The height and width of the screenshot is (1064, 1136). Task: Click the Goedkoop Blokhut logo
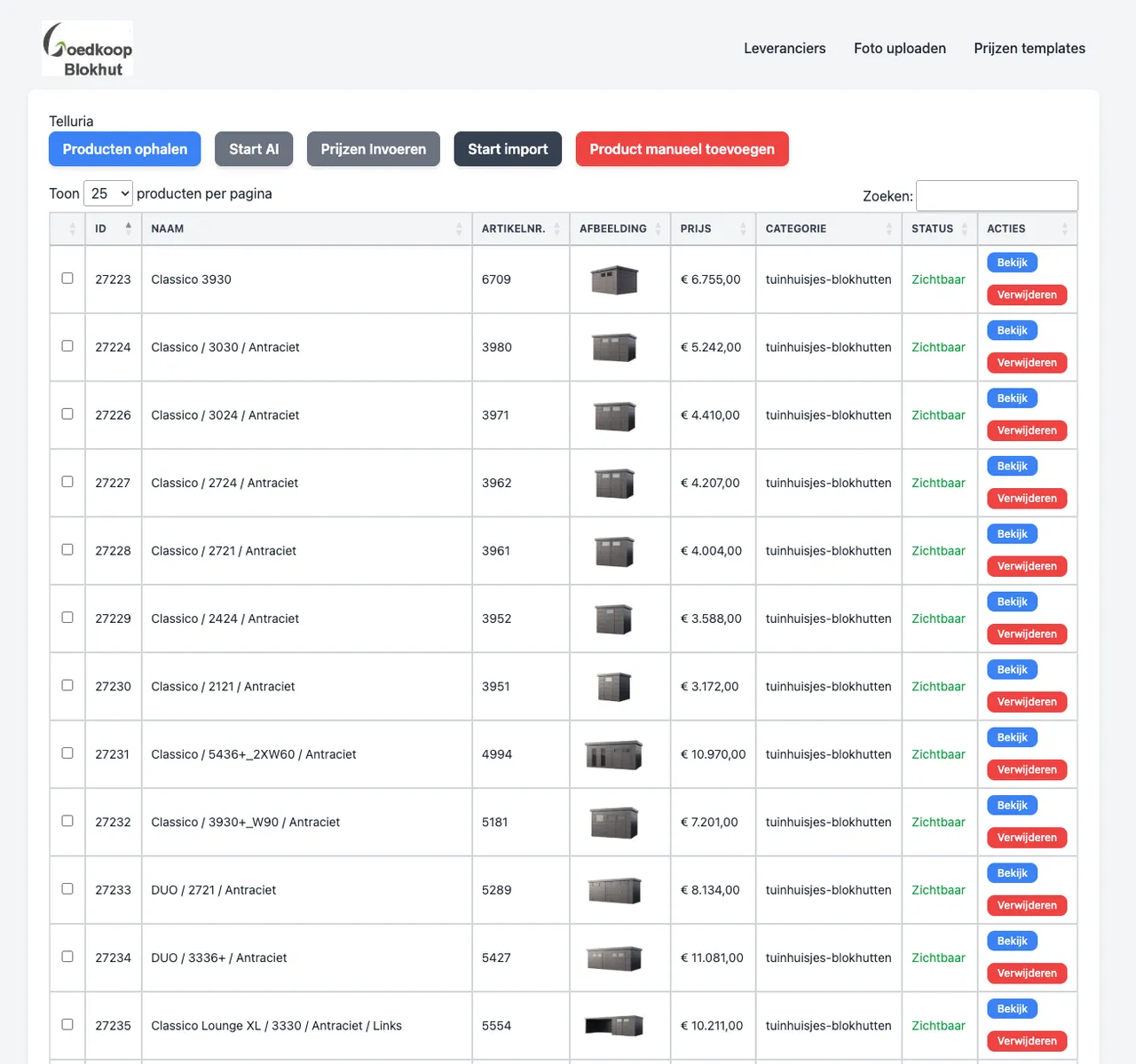click(x=88, y=49)
